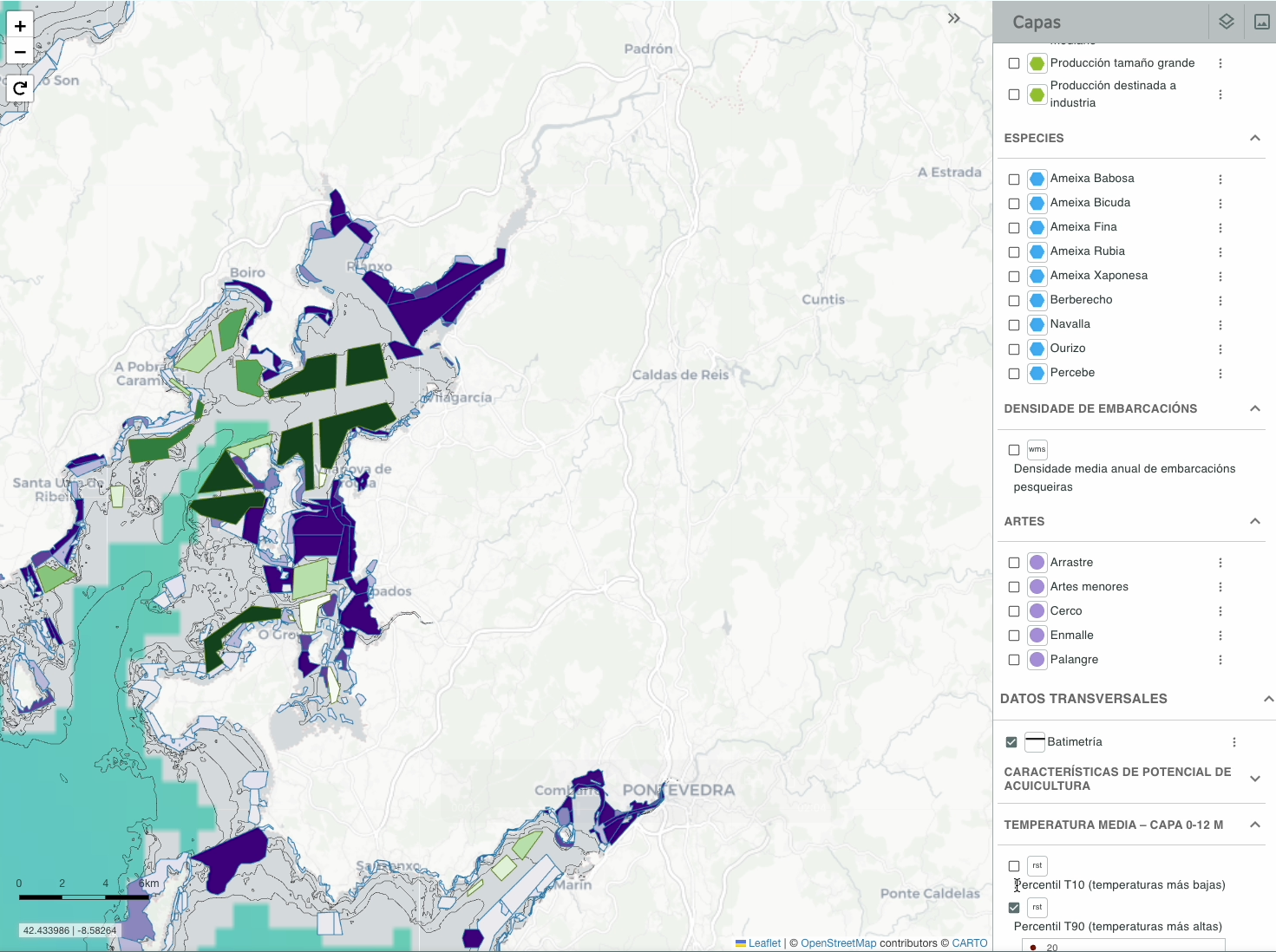Collapse the ESPECIES section
Screen dimensions: 1276x952
coord(1254,139)
